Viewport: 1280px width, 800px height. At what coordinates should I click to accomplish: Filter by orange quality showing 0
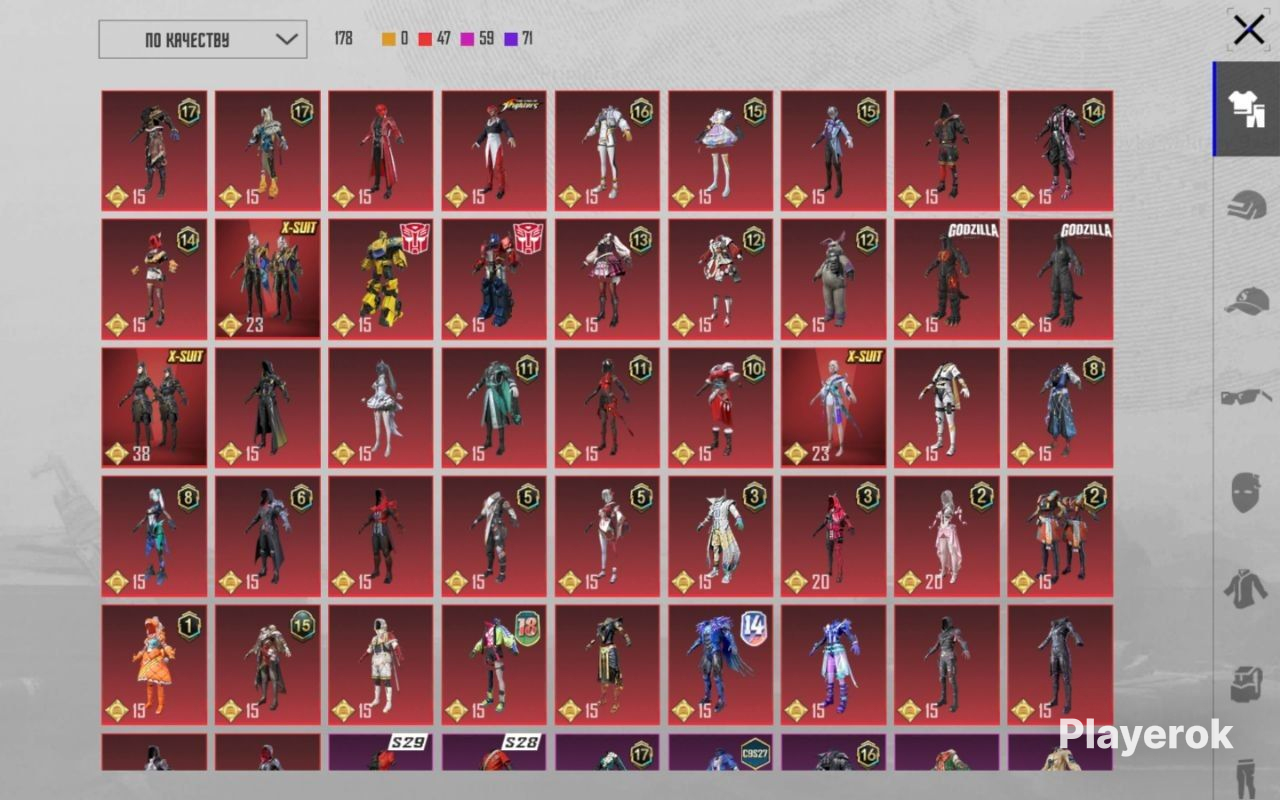click(x=395, y=39)
